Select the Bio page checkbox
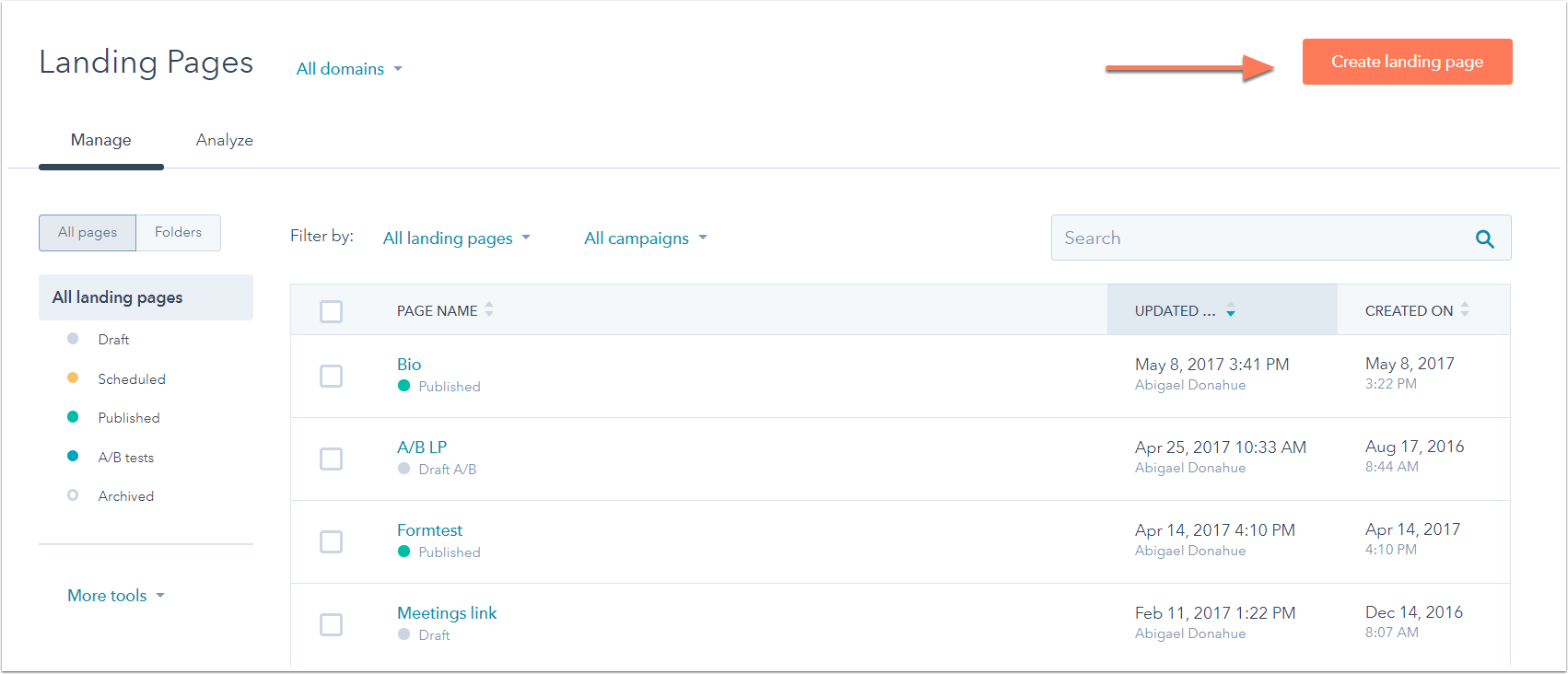Viewport: 1568px width, 674px height. click(x=331, y=376)
